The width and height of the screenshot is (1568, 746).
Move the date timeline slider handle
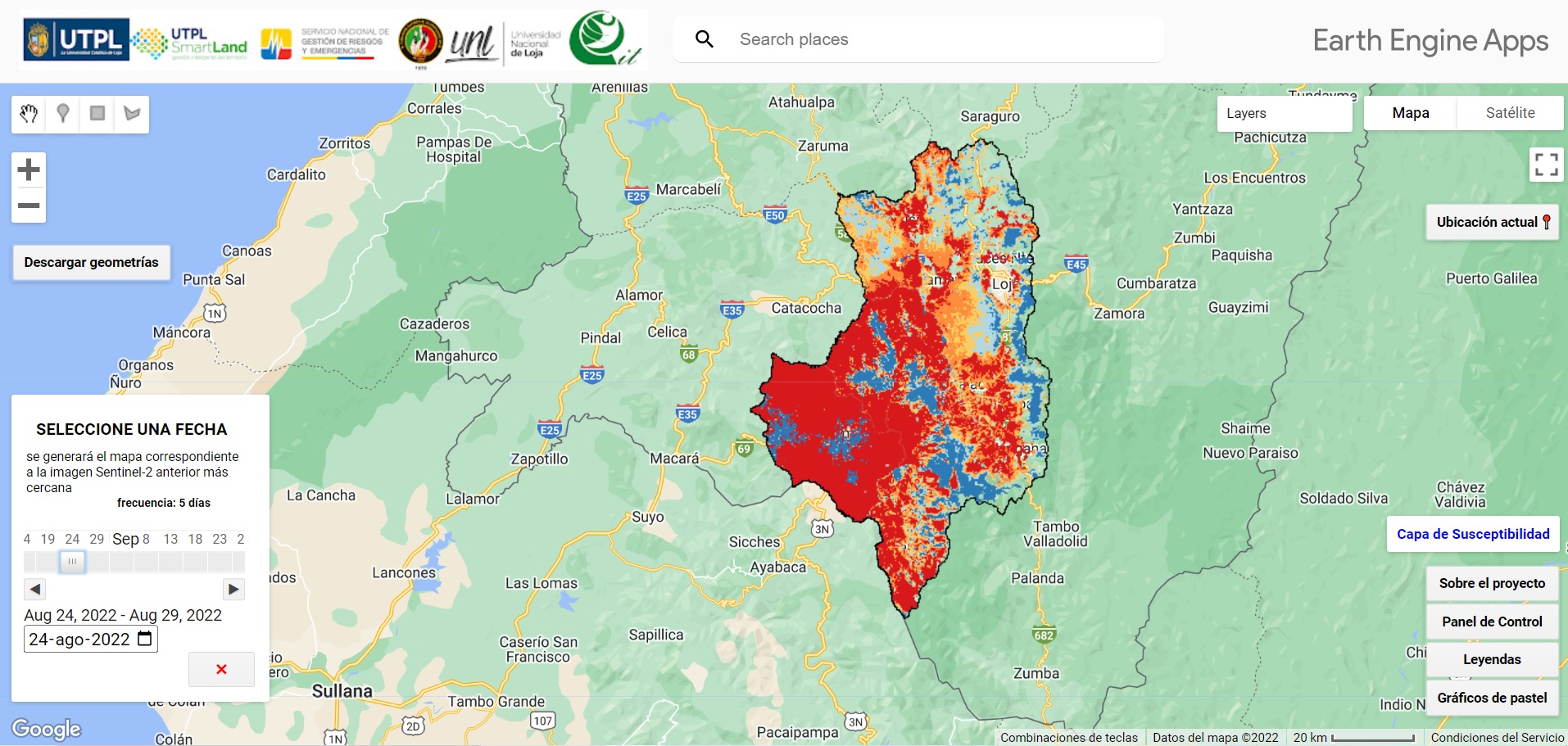(x=72, y=562)
